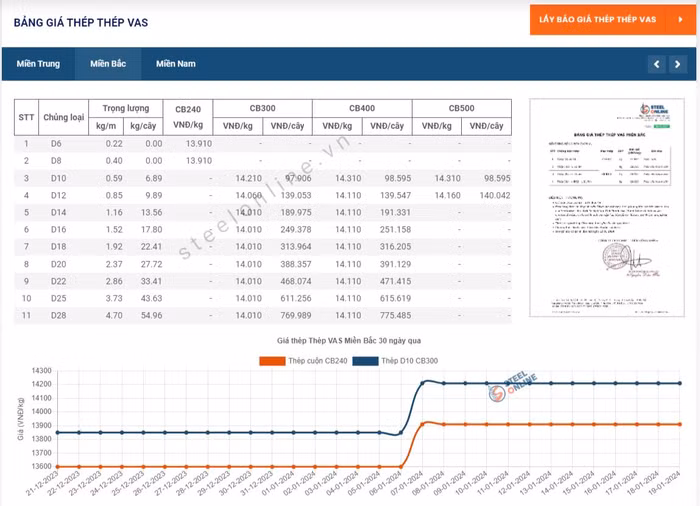
Task: Click the CB300 column header
Action: tap(262, 109)
